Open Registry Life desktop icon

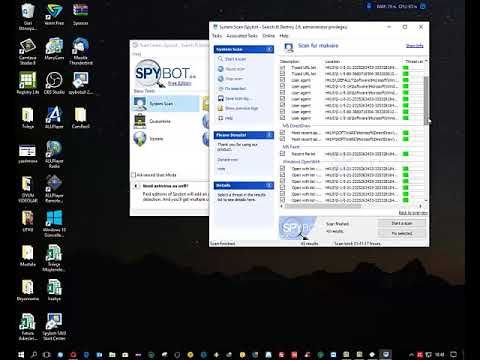[x=28, y=83]
